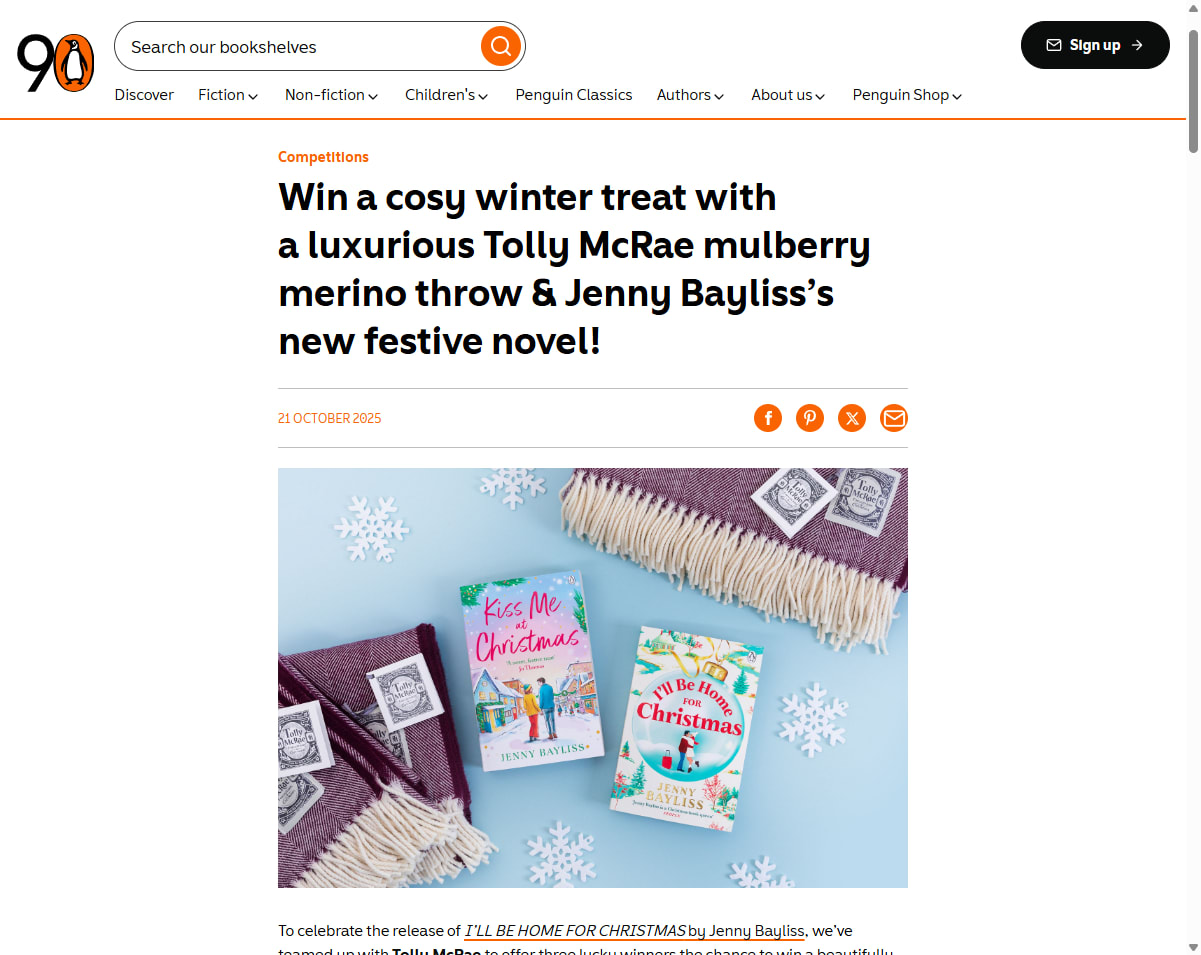Expand the Fiction dropdown menu
Image resolution: width=1201 pixels, height=955 pixels.
[x=228, y=95]
